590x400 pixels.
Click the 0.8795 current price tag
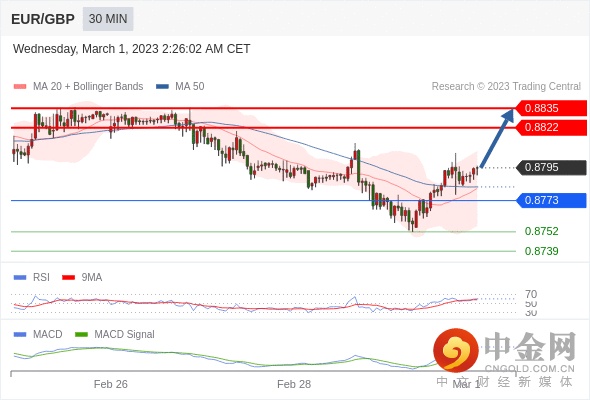(551, 167)
